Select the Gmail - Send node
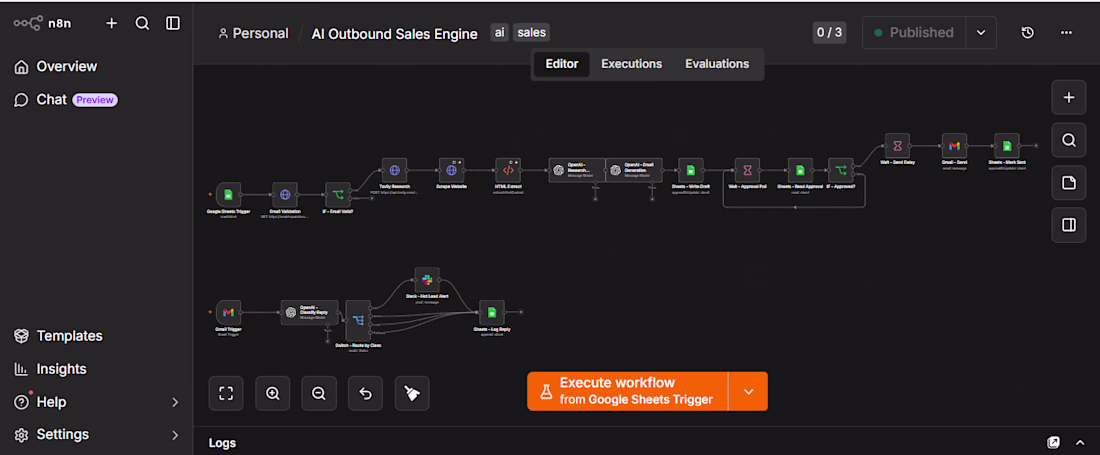The image size is (1100, 455). pyautogui.click(x=954, y=146)
